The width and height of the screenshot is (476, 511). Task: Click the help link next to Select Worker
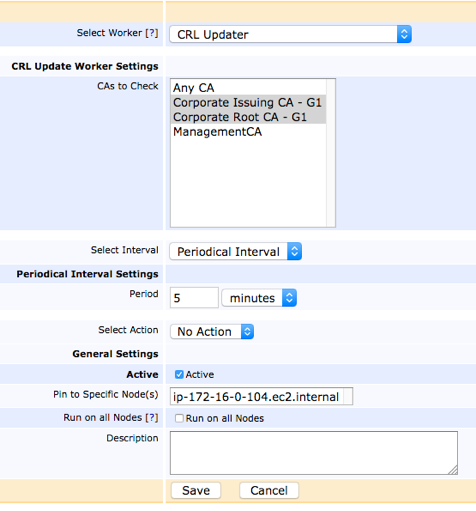[152, 33]
